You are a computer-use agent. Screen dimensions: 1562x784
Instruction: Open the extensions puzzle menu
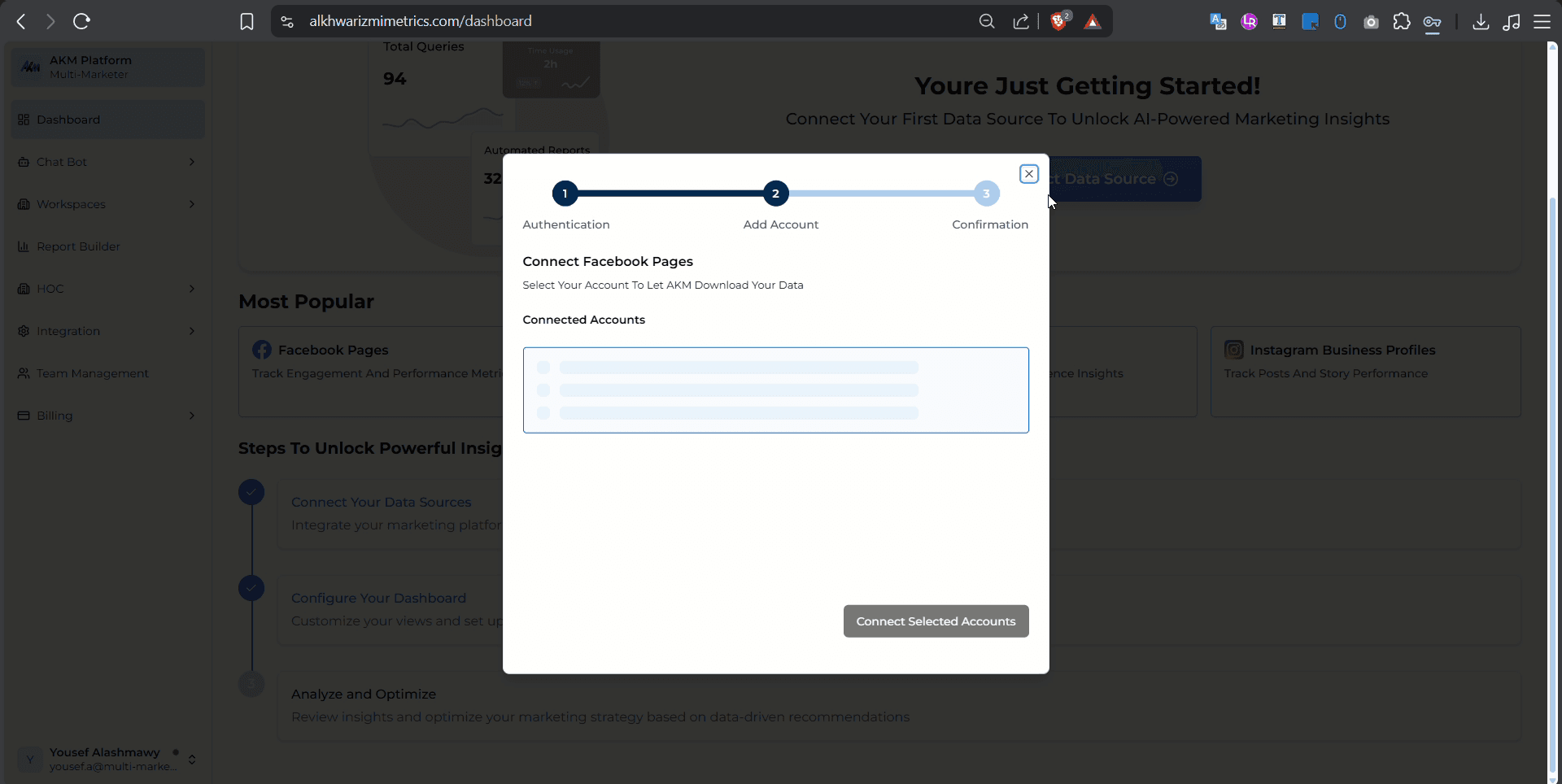coord(1402,22)
